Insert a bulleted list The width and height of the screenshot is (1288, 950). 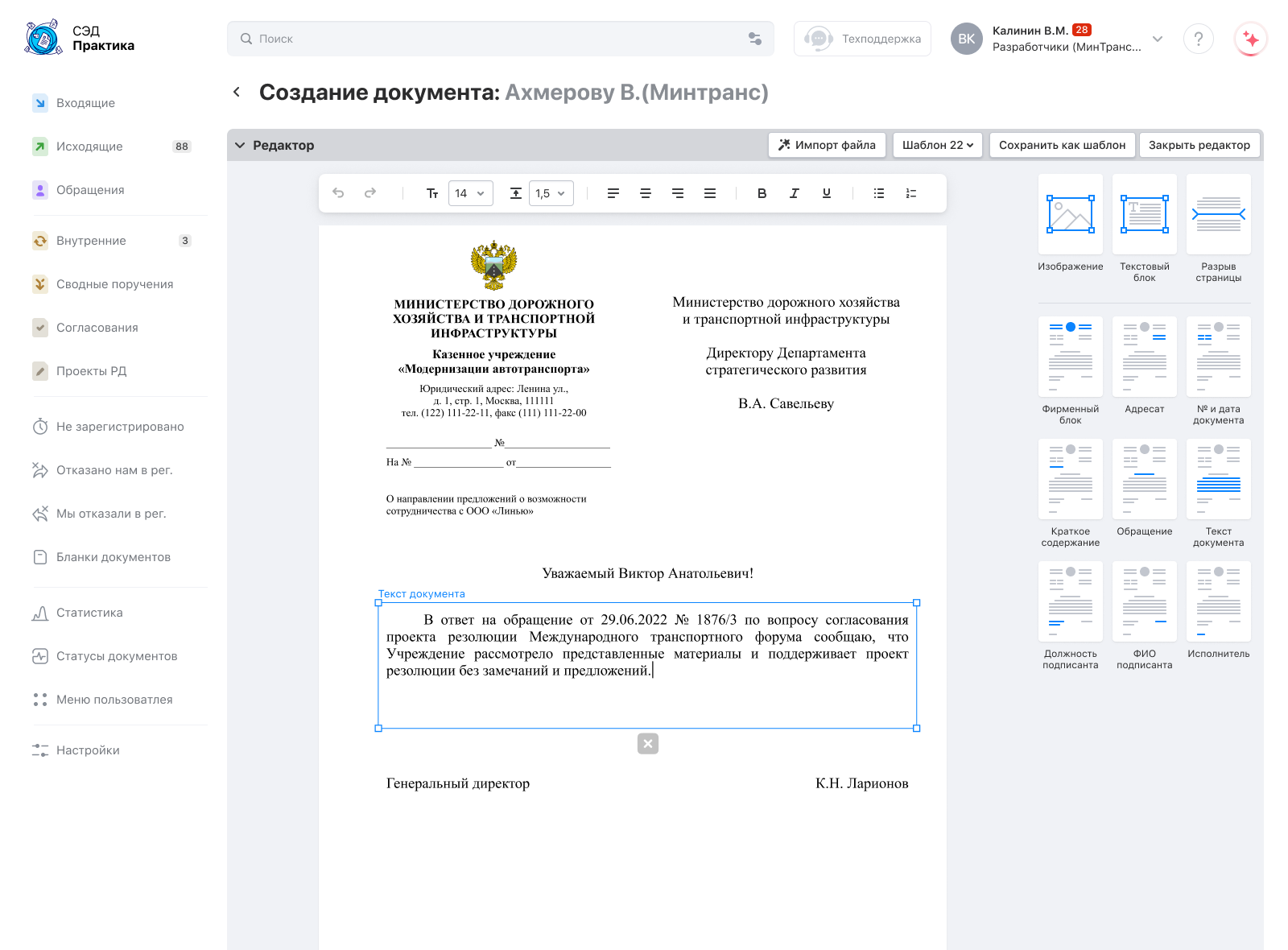[879, 193]
